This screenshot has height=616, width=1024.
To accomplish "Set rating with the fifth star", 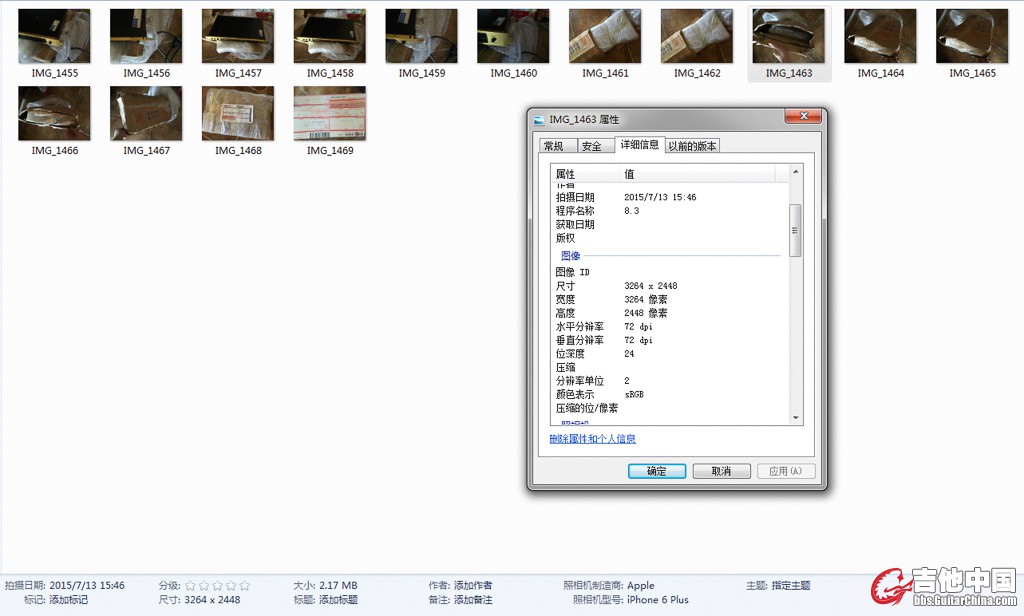I will [x=245, y=586].
